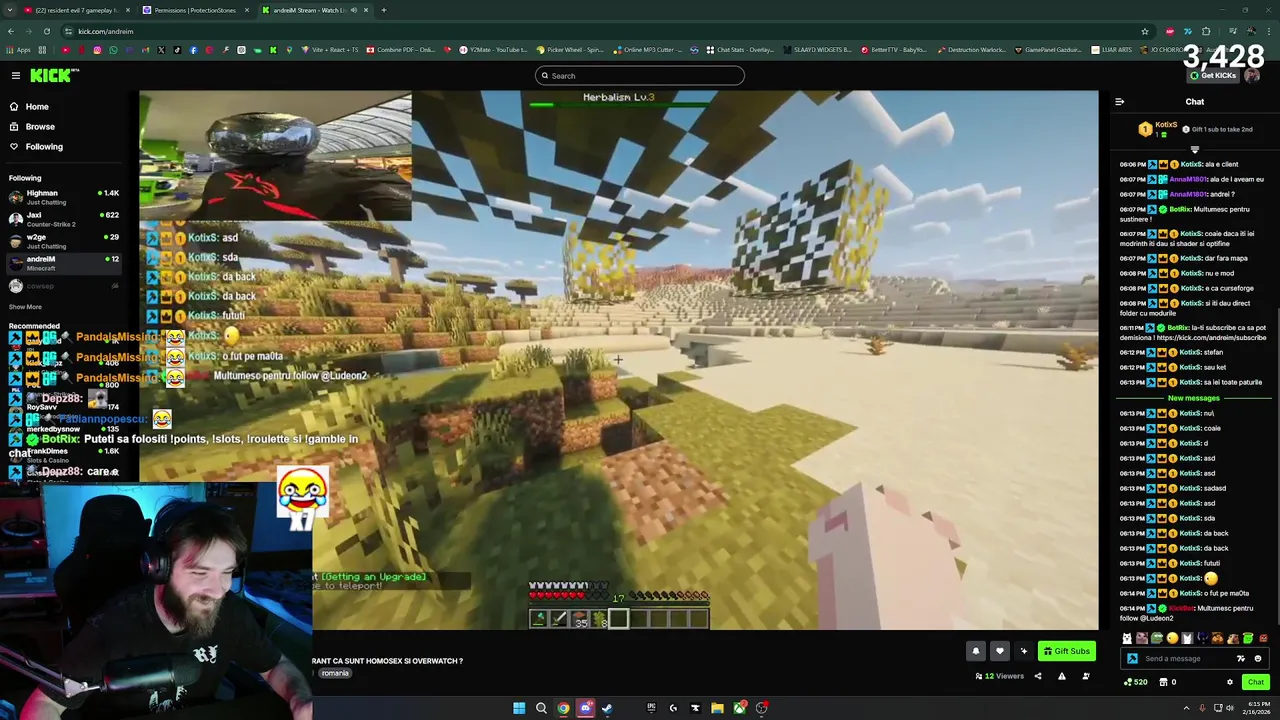Image resolution: width=1280 pixels, height=720 pixels.
Task: Open chat settings gear icon
Action: coord(1230,682)
